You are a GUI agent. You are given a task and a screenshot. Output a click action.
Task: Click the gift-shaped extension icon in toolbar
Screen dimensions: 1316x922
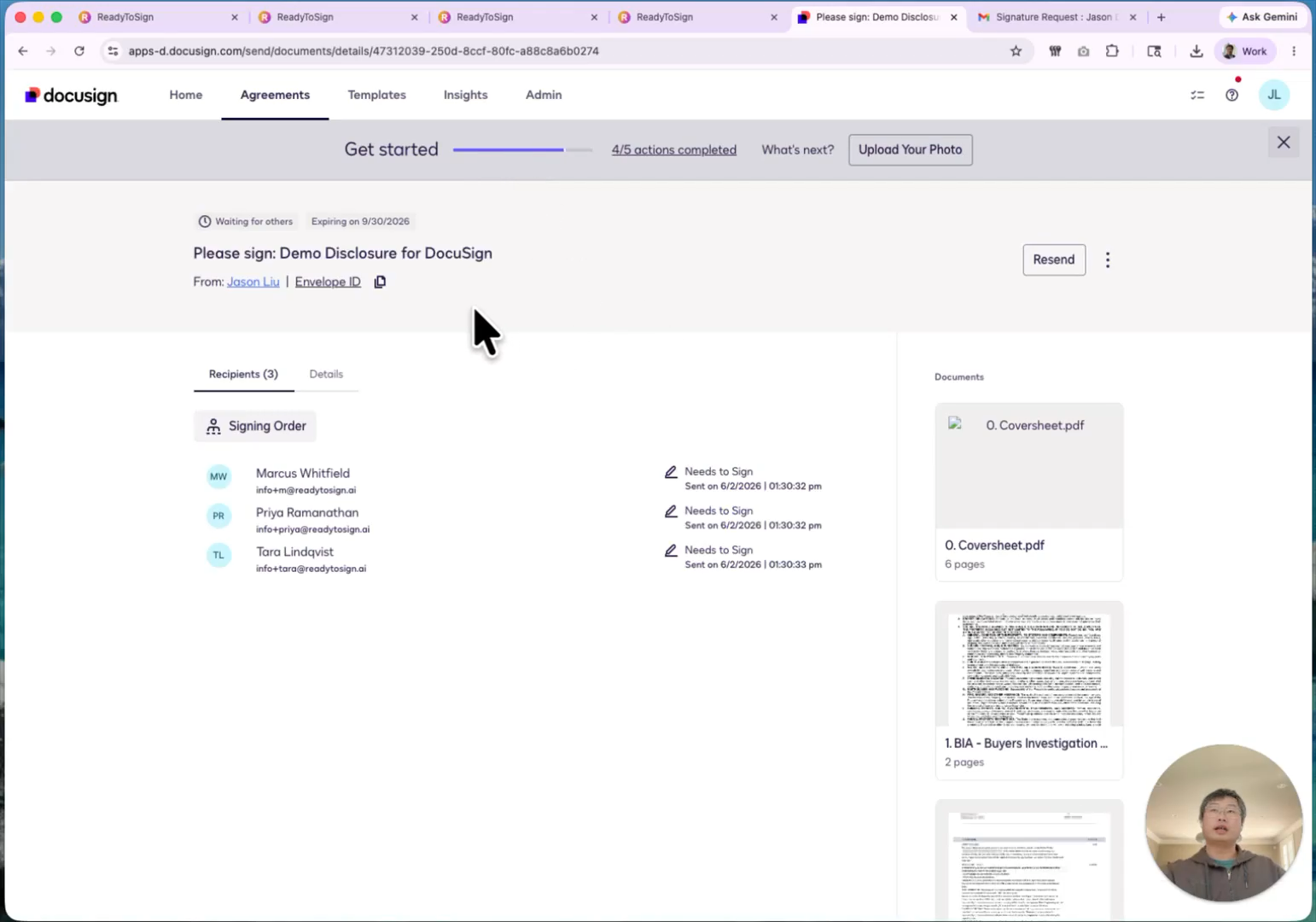click(1055, 51)
